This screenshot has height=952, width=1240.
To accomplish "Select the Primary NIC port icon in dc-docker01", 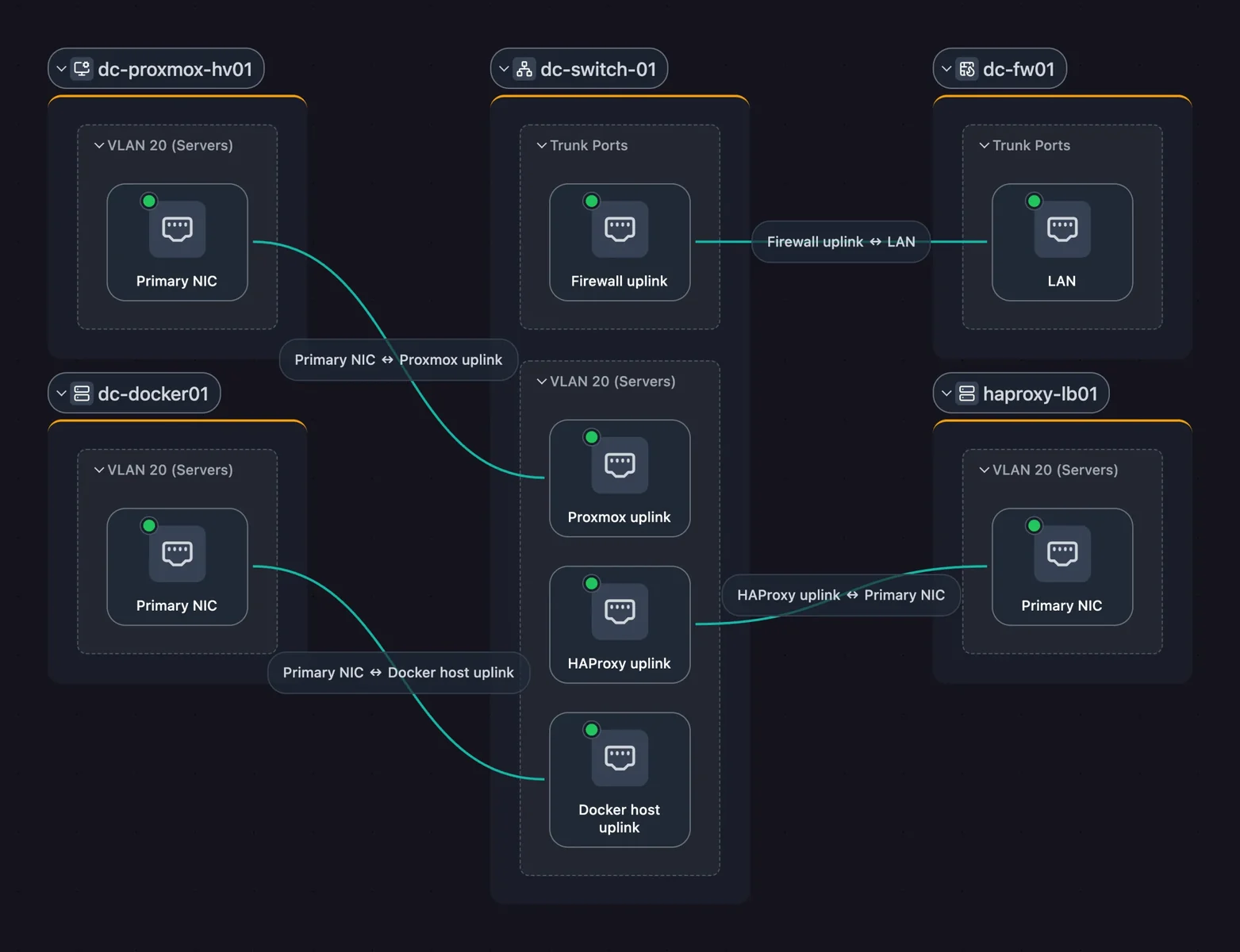I will (177, 554).
